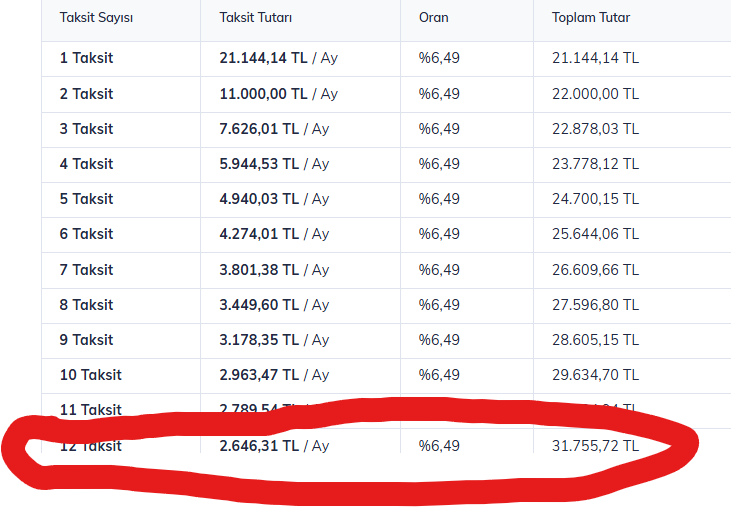Select the 5.944,53 TL / Ay installment amount
This screenshot has width=731, height=507.
point(274,164)
